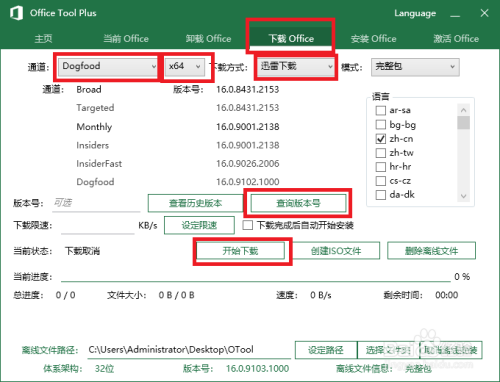The height and width of the screenshot is (382, 500).
Task: Click the 设定路径 button
Action: (x=326, y=350)
